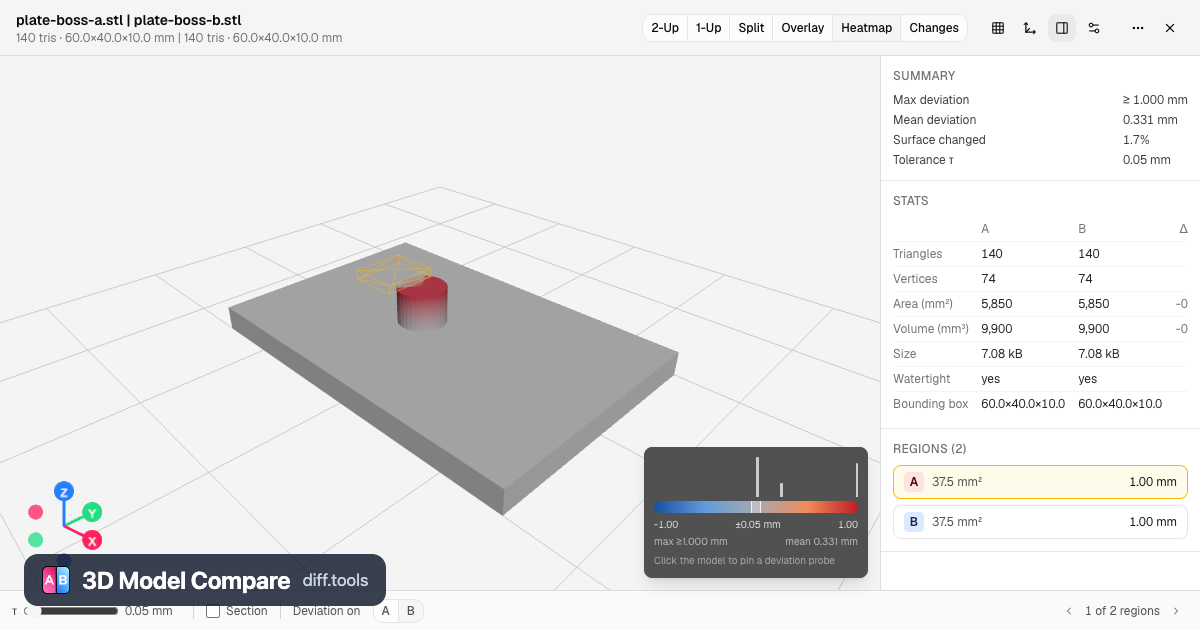
Task: Click the light green negative-axis gizmo dot
Action: 36,540
